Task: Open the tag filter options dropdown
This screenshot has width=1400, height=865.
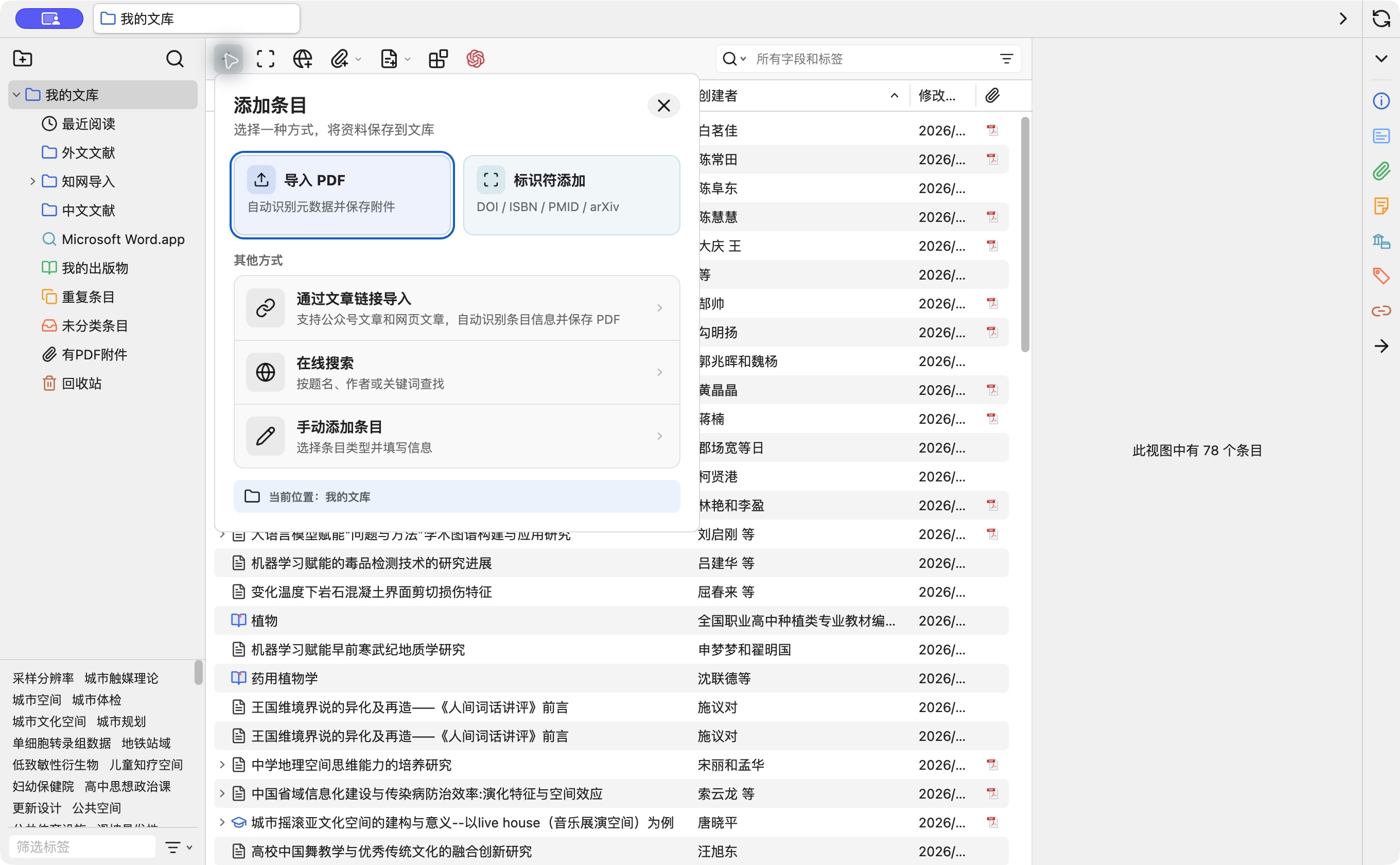Action: (179, 847)
